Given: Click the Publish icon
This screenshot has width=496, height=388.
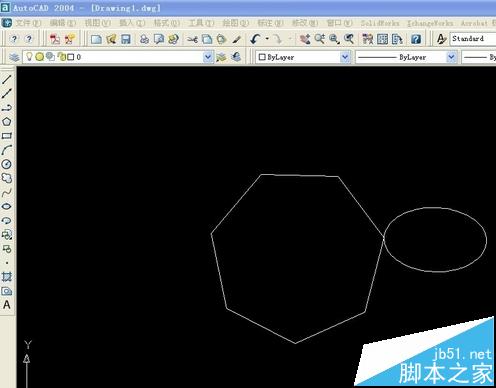Looking at the screenshot, I should pyautogui.click(x=173, y=39).
